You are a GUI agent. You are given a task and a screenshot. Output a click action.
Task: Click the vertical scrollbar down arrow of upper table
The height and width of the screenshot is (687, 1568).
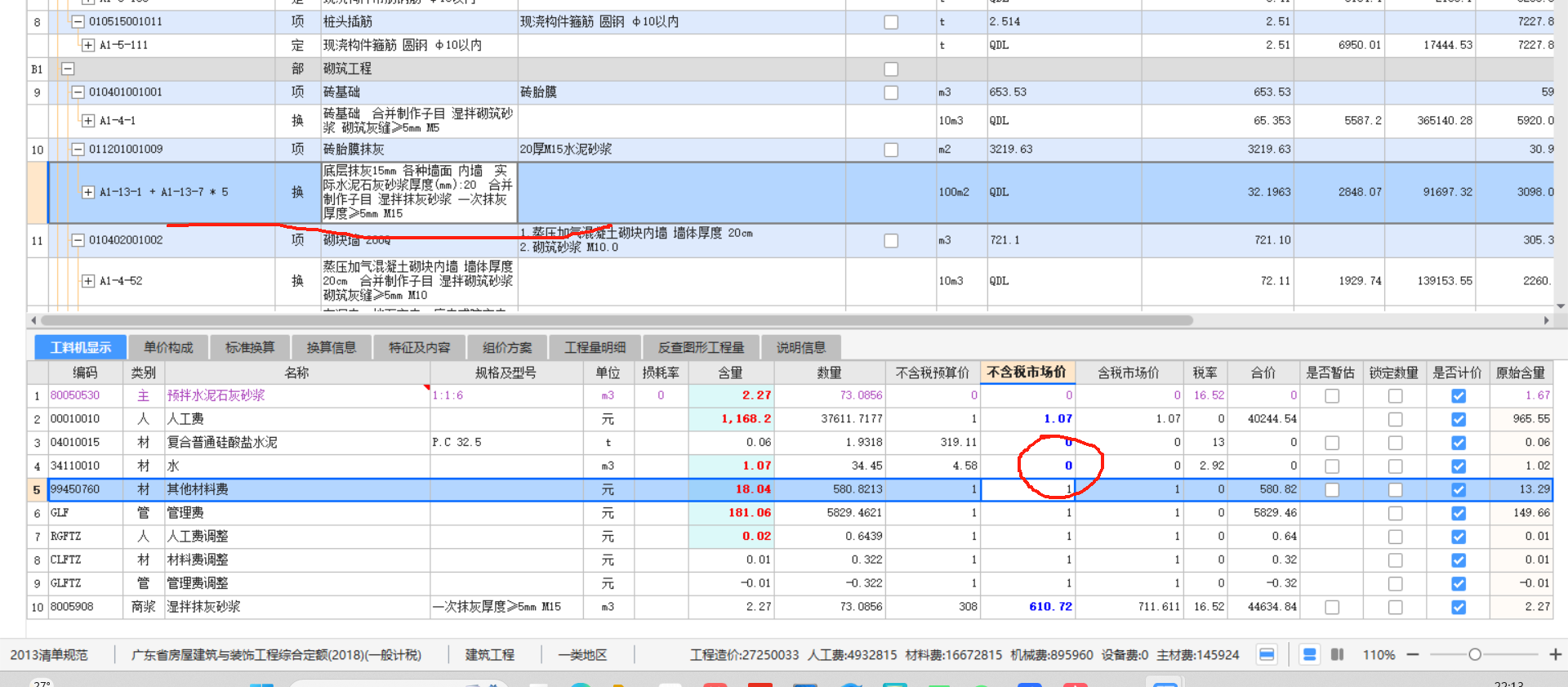click(x=1561, y=306)
